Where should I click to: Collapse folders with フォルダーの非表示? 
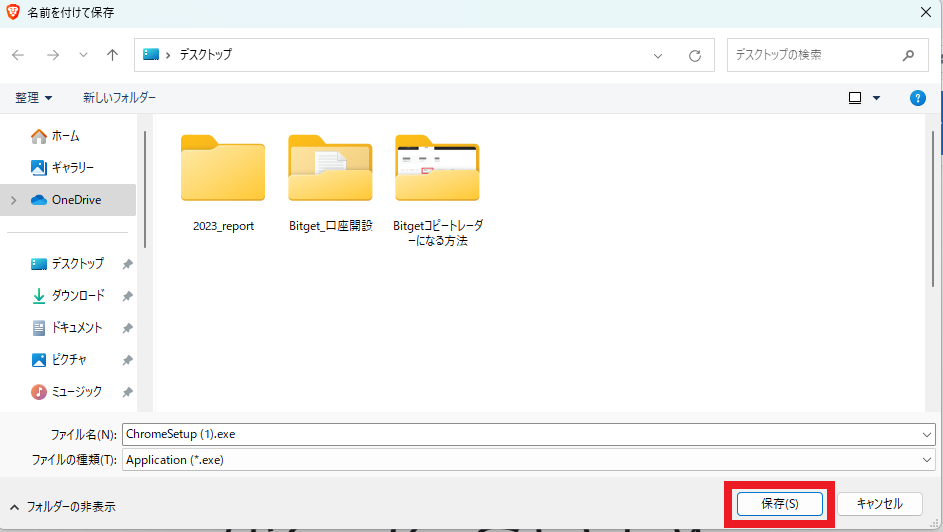[62, 507]
